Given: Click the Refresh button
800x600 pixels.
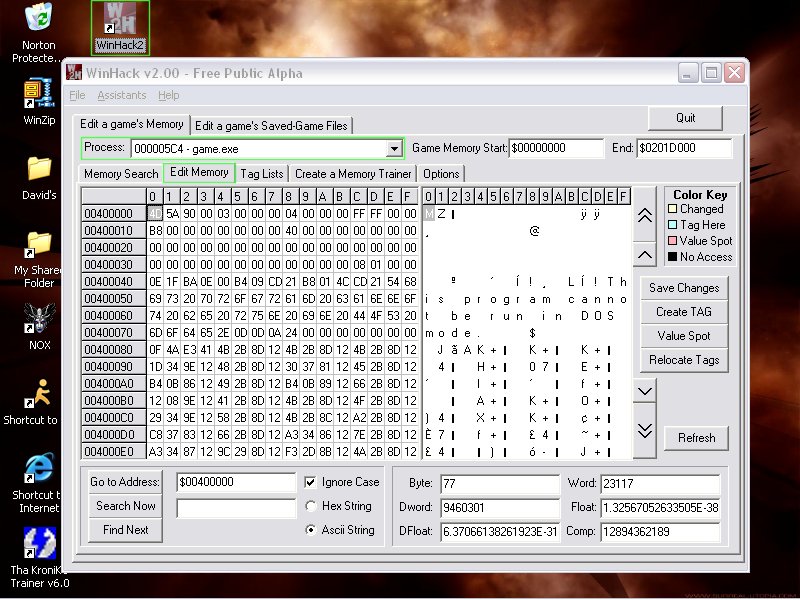Looking at the screenshot, I should tap(696, 438).
